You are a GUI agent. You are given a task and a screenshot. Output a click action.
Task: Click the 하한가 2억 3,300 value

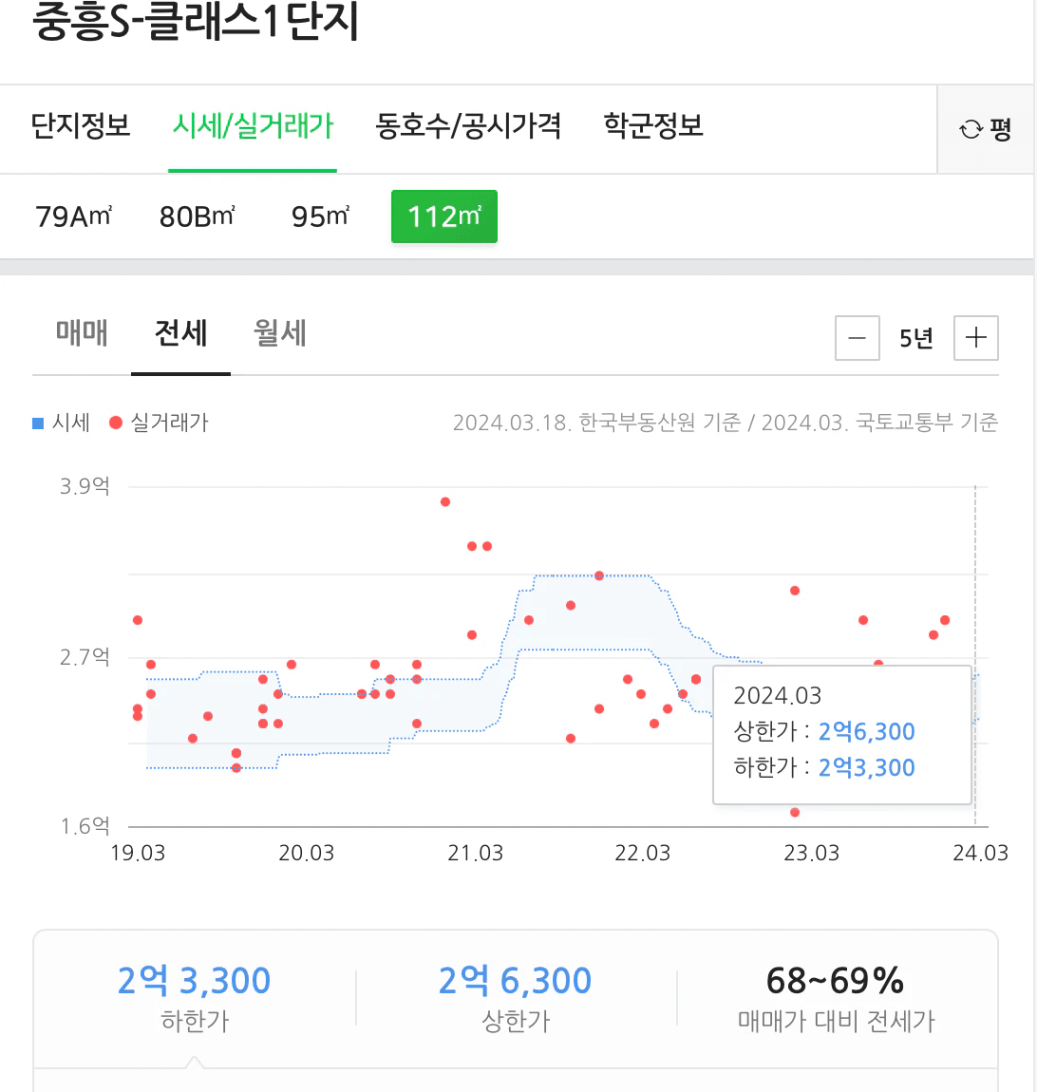pyautogui.click(x=194, y=980)
